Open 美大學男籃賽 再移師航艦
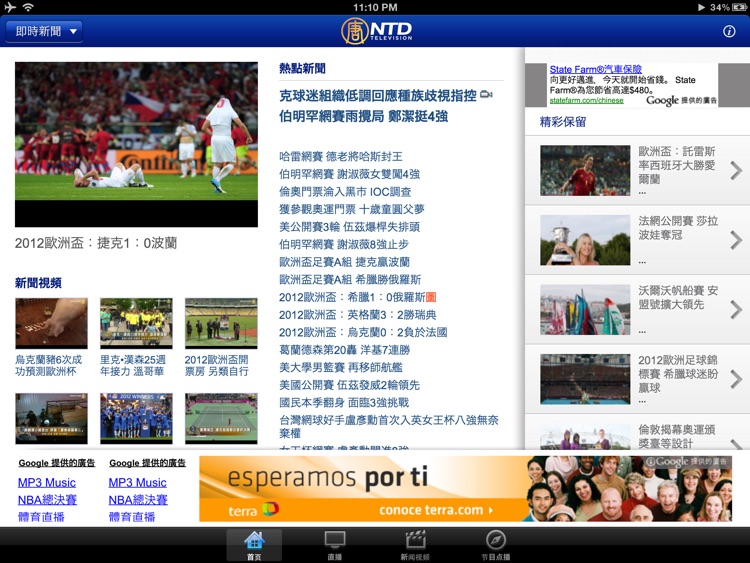Viewport: 750px width, 563px height. (341, 367)
